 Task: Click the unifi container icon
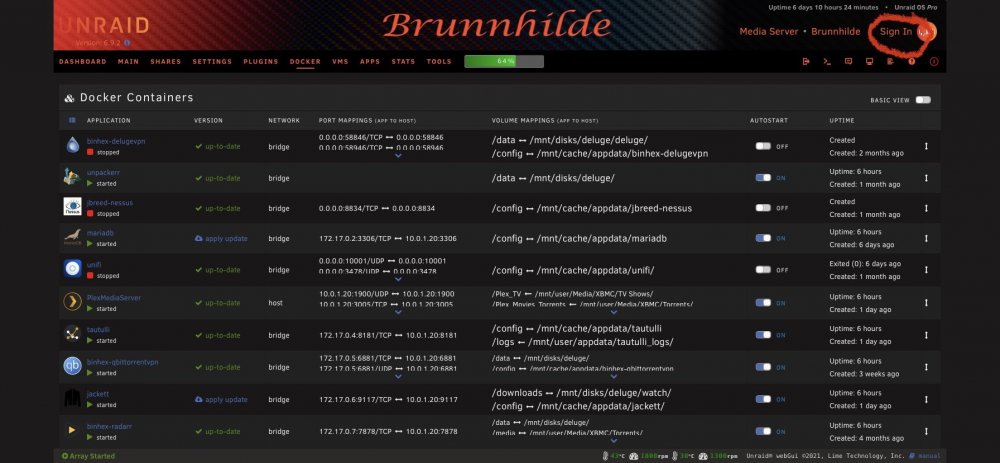pyautogui.click(x=73, y=268)
